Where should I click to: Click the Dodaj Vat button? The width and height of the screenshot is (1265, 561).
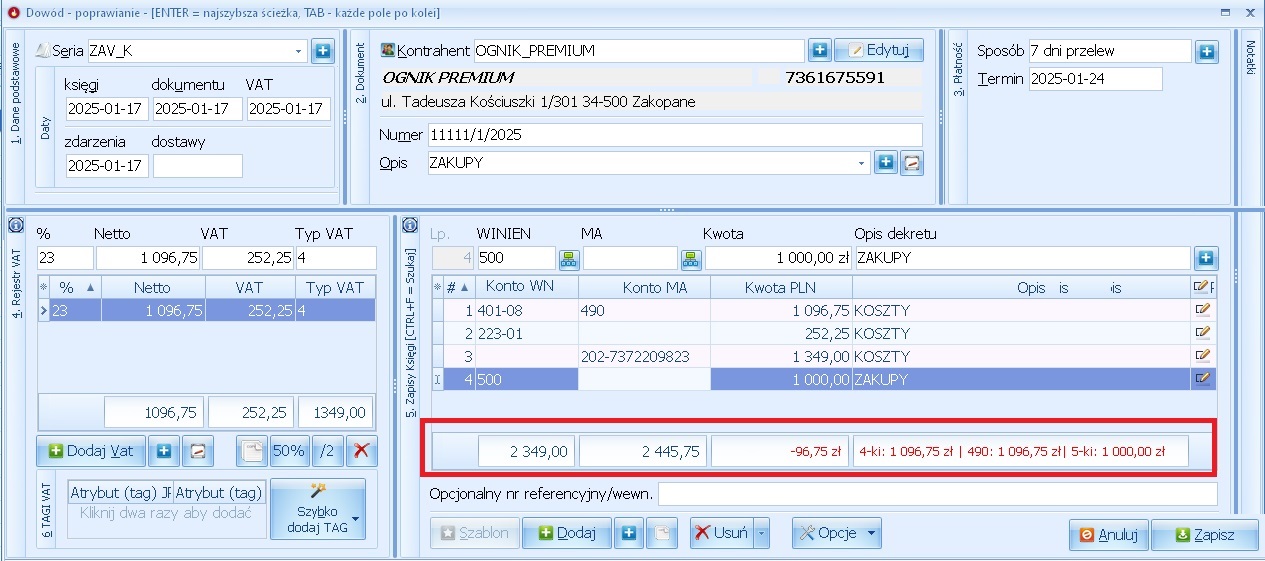[x=90, y=451]
